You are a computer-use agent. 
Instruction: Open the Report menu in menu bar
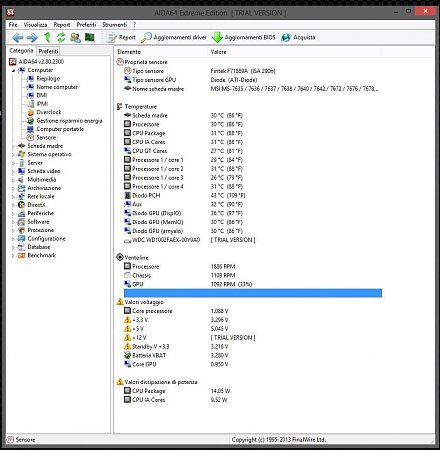pos(62,25)
